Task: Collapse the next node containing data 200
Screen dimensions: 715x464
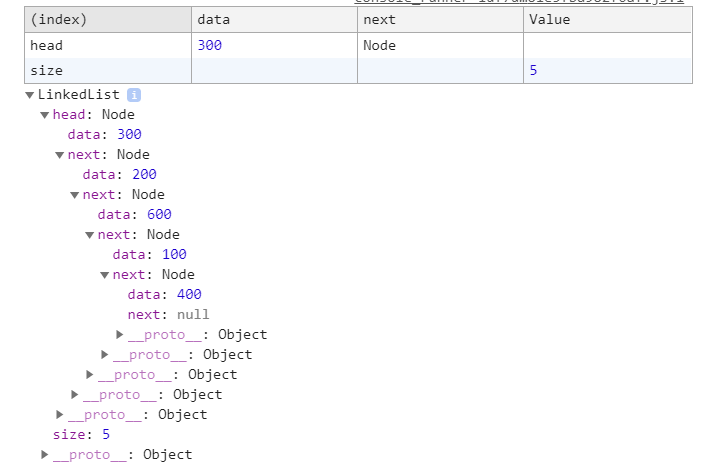Action: pos(60,155)
